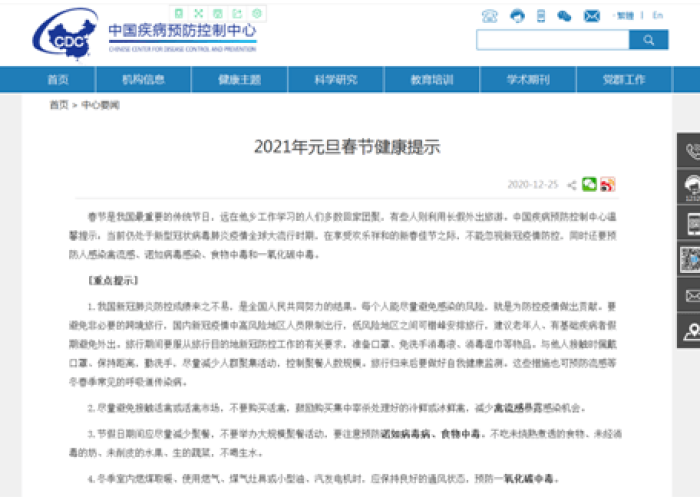Click the 首页 breadcrumb link

[x=58, y=105]
